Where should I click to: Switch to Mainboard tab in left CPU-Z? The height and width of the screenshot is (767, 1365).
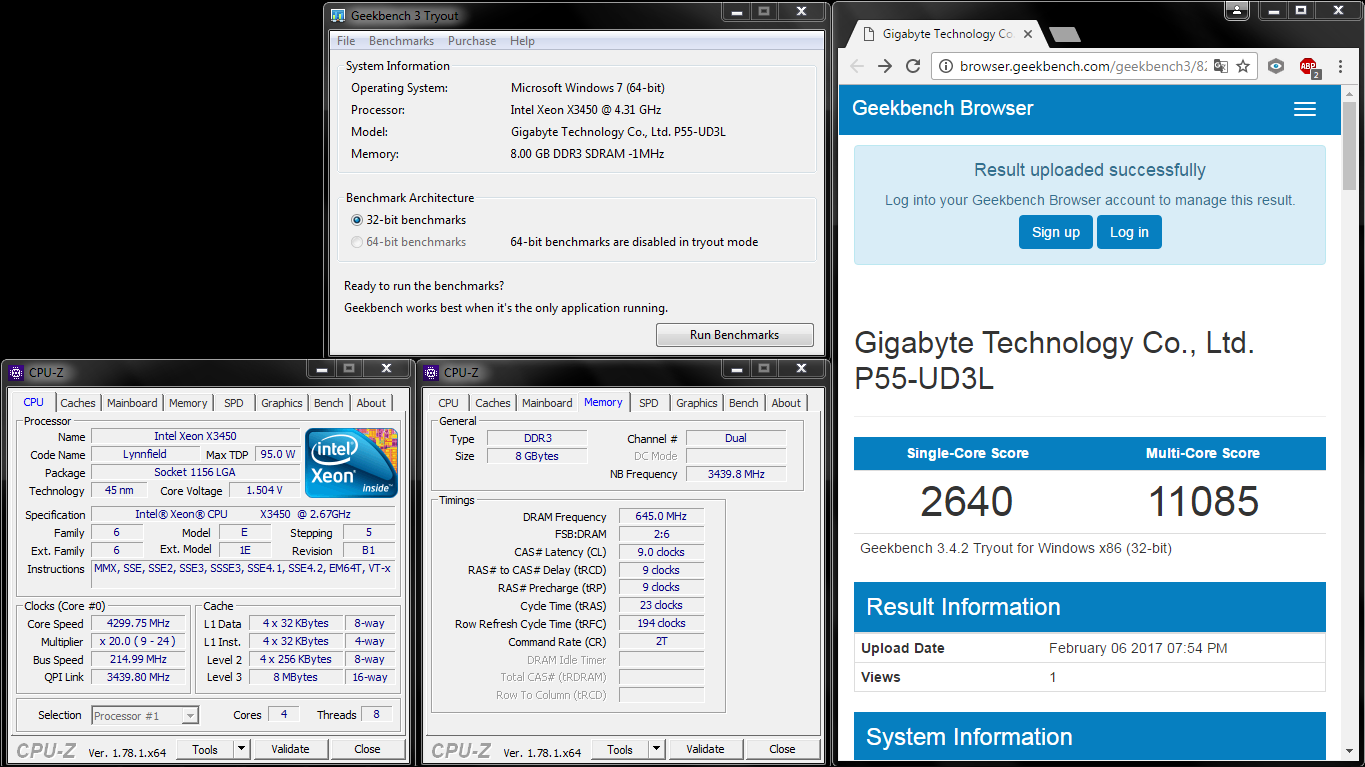click(132, 403)
